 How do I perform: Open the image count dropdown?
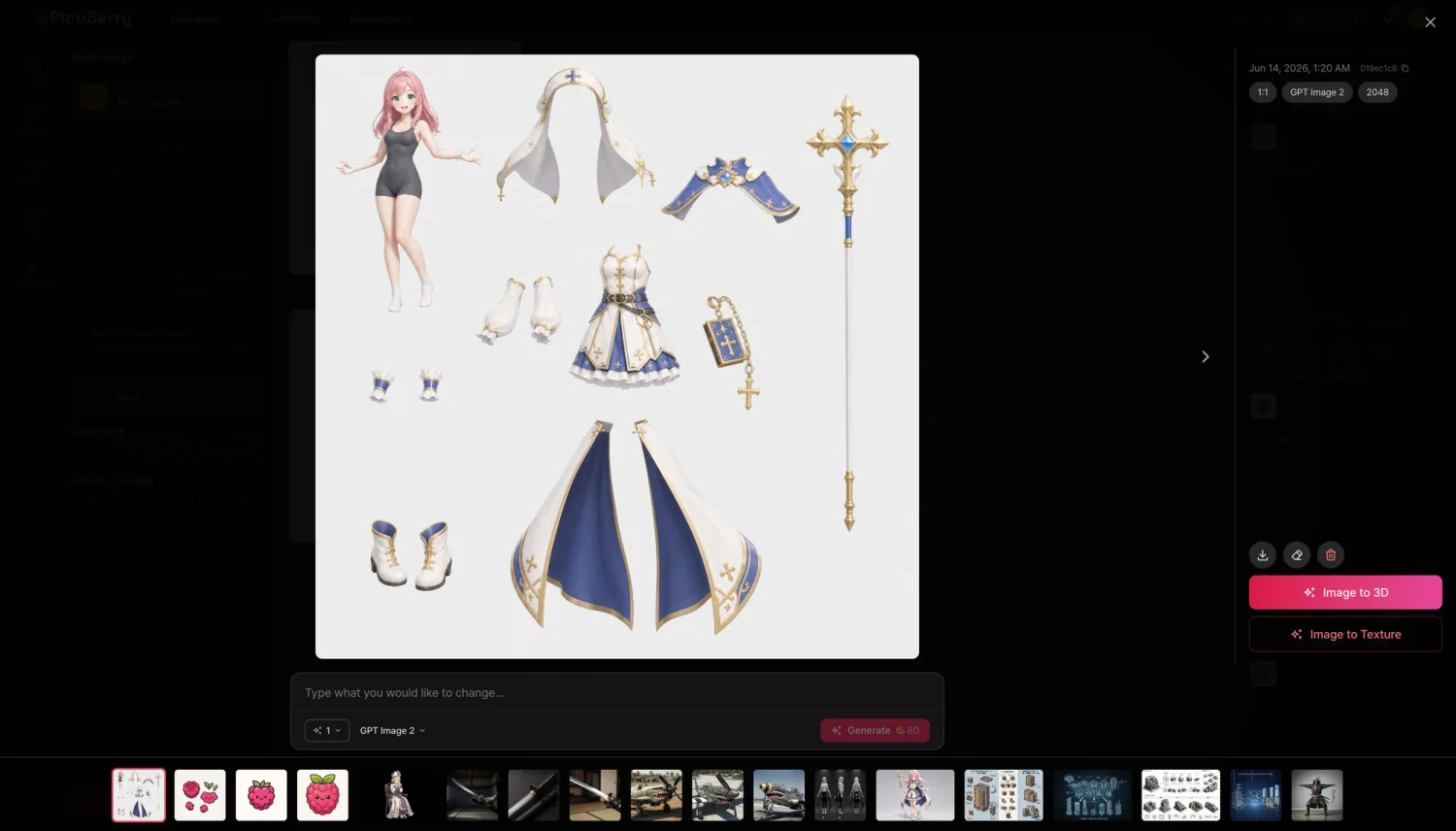click(x=327, y=730)
